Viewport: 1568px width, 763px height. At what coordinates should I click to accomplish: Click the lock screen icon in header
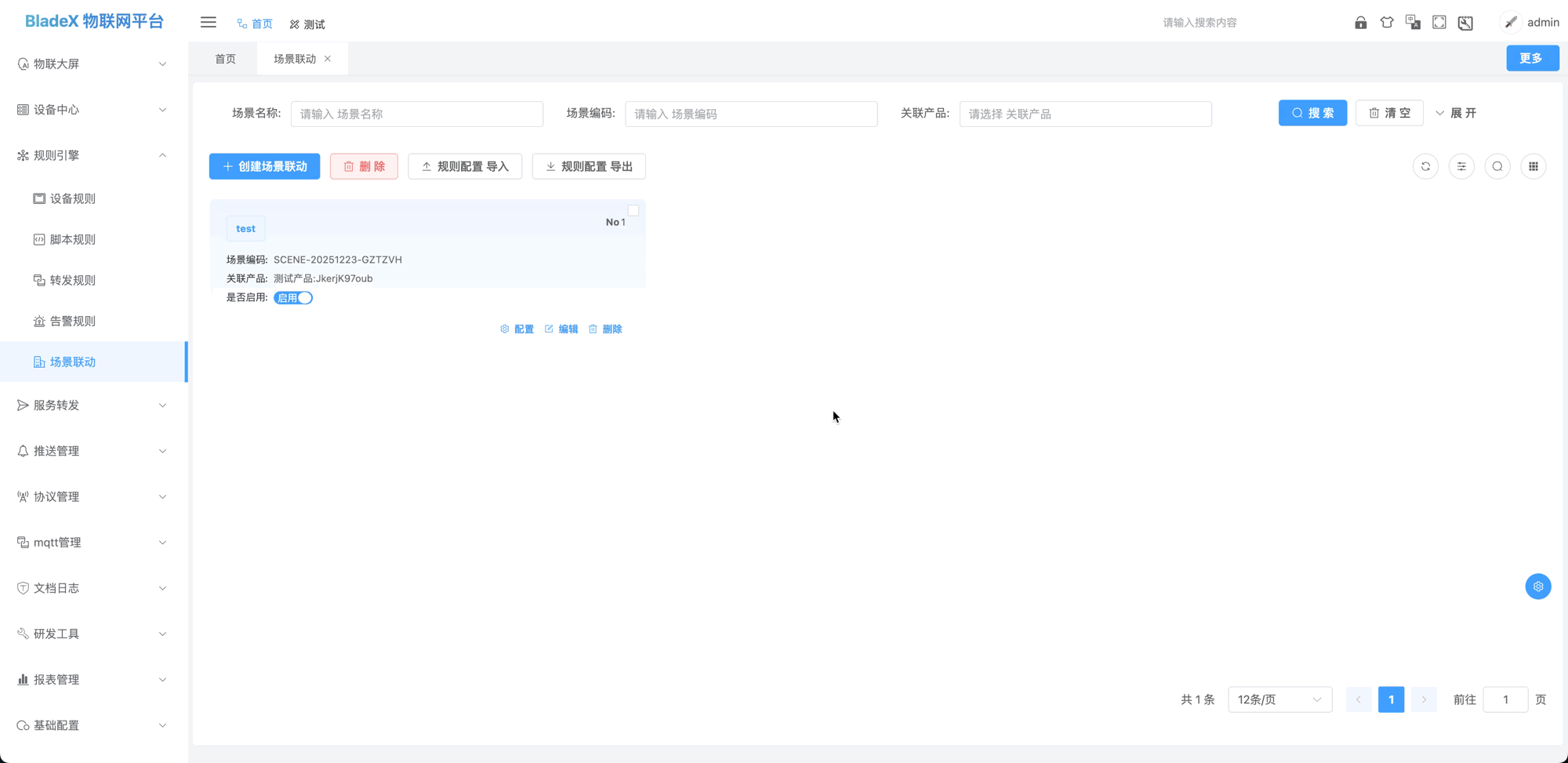1360,23
